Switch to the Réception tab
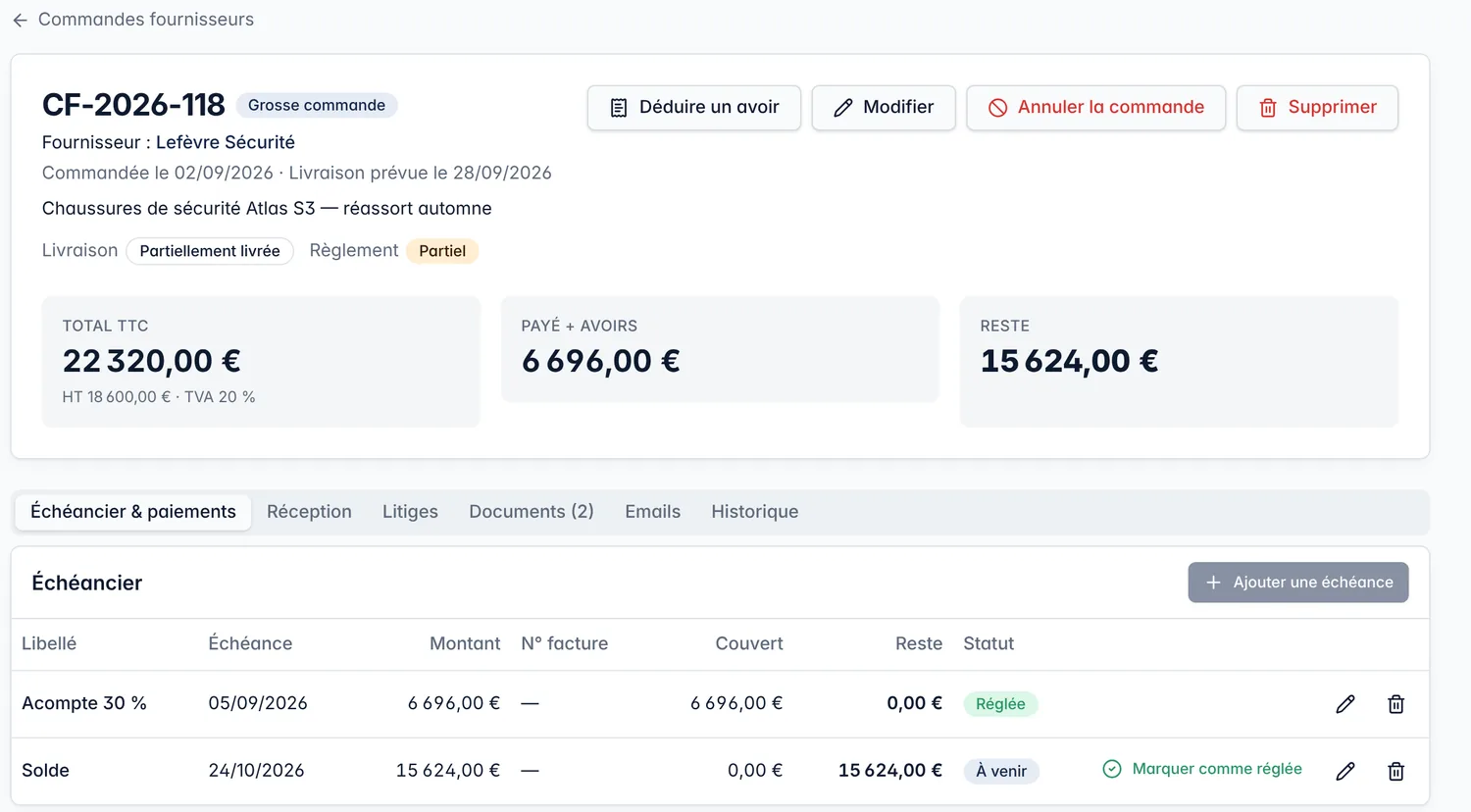1471x812 pixels. (309, 512)
